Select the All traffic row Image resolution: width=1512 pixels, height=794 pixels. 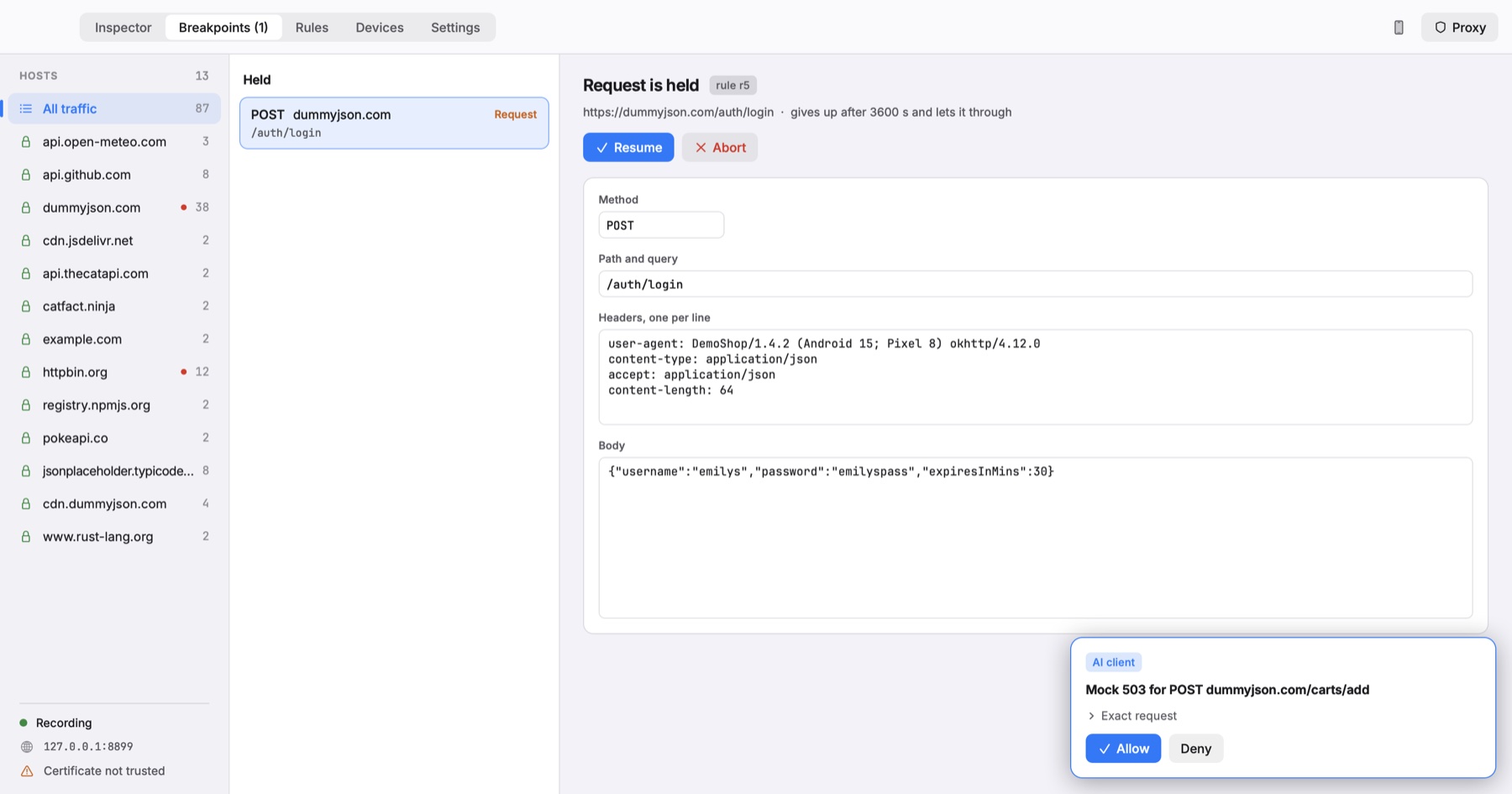[114, 108]
